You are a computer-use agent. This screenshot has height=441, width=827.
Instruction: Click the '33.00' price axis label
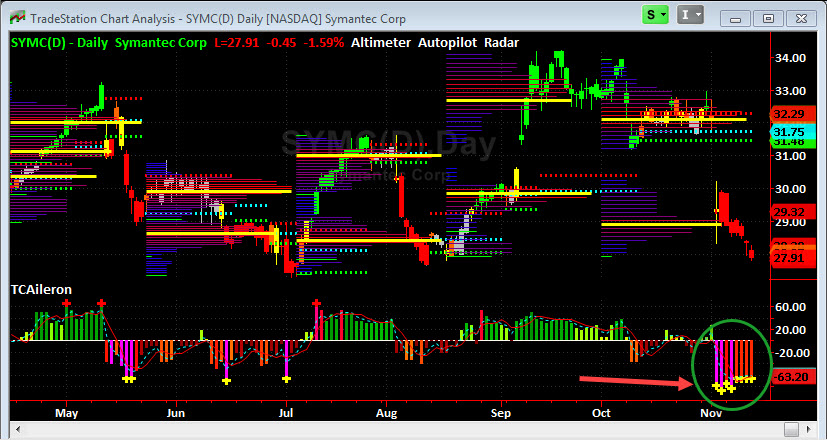point(791,91)
